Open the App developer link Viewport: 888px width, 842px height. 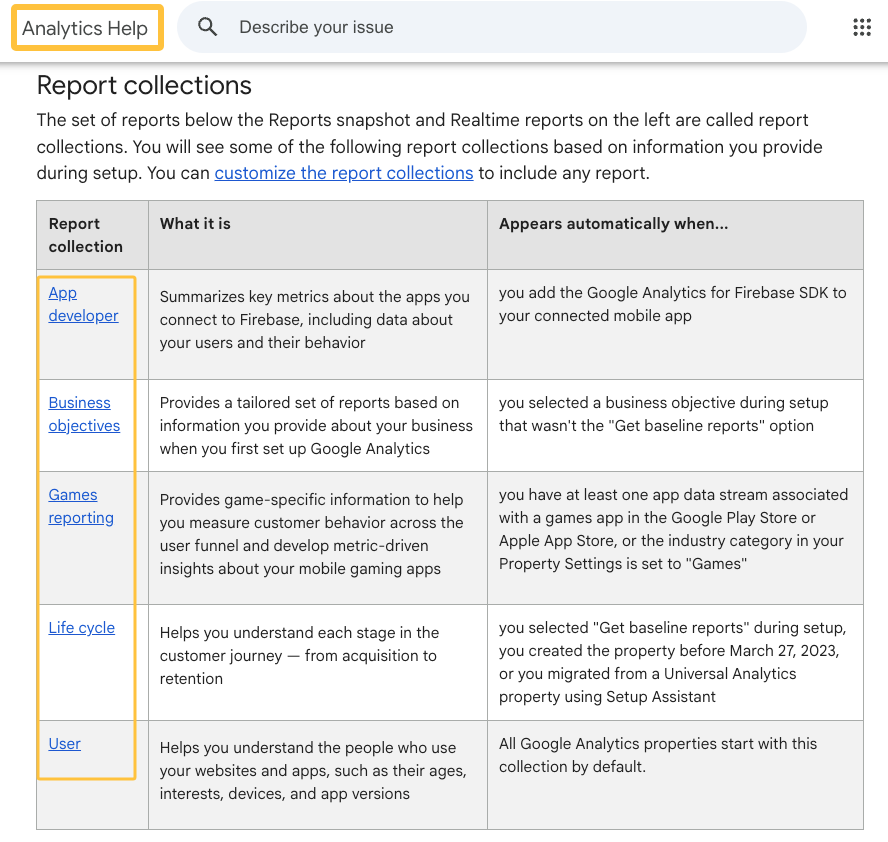pos(83,304)
